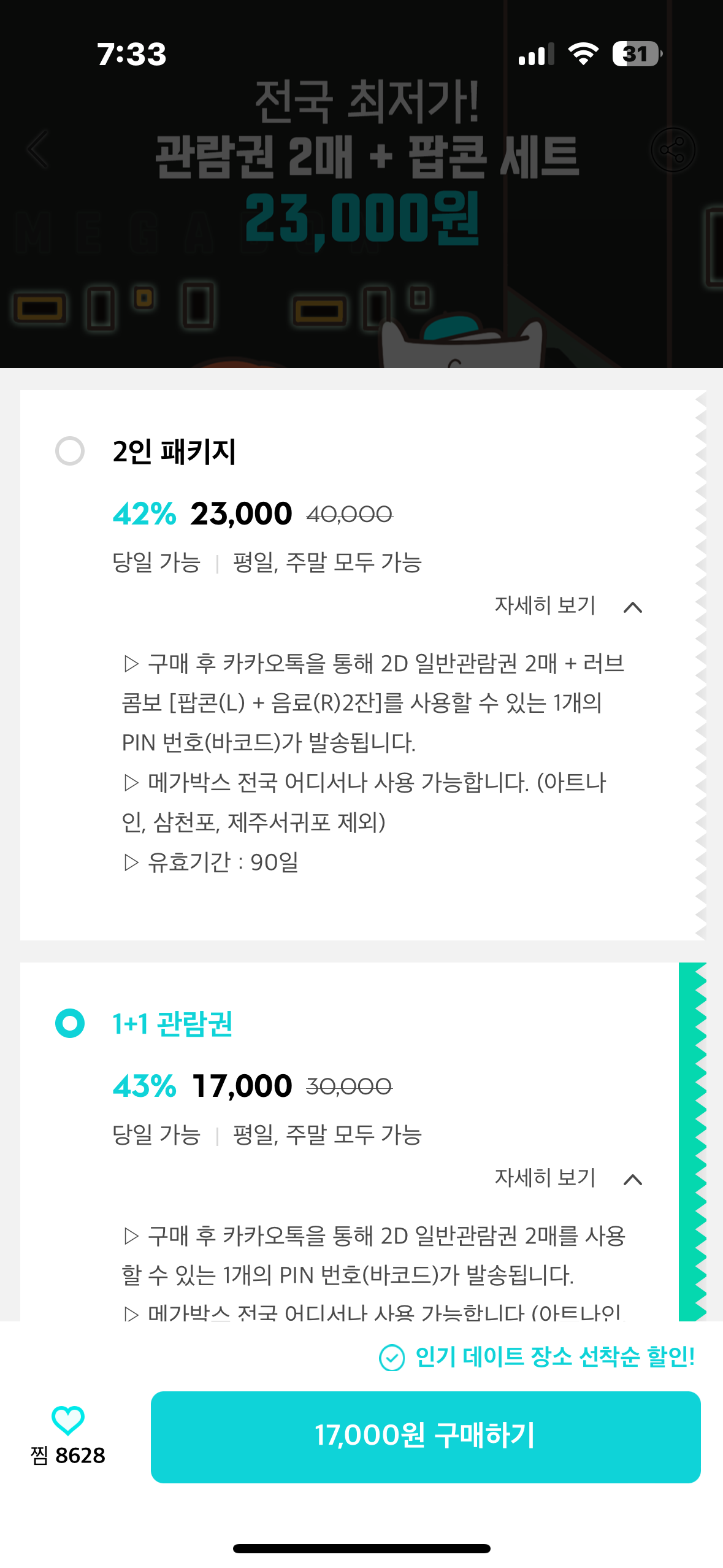Tap 자세히 보기 label under the 23,000 price

click(545, 605)
